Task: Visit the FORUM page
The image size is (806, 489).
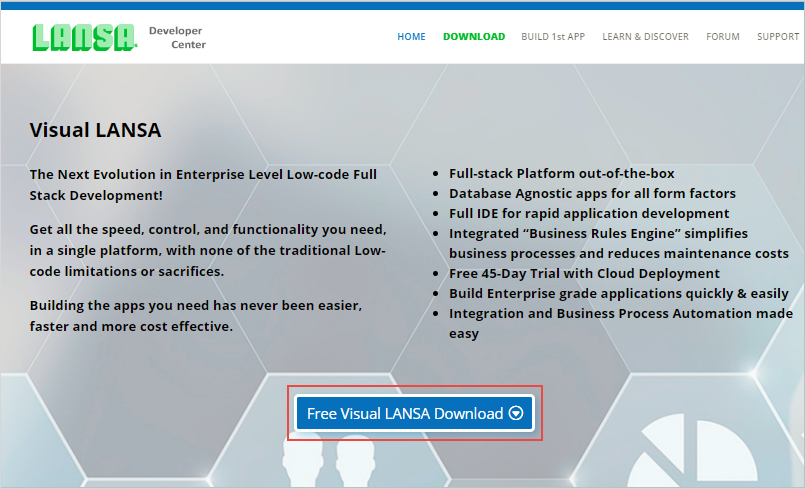Action: click(723, 37)
